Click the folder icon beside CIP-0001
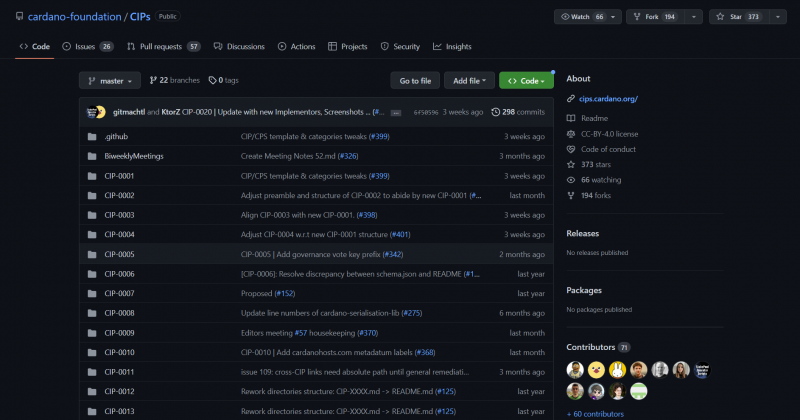 [x=91, y=176]
